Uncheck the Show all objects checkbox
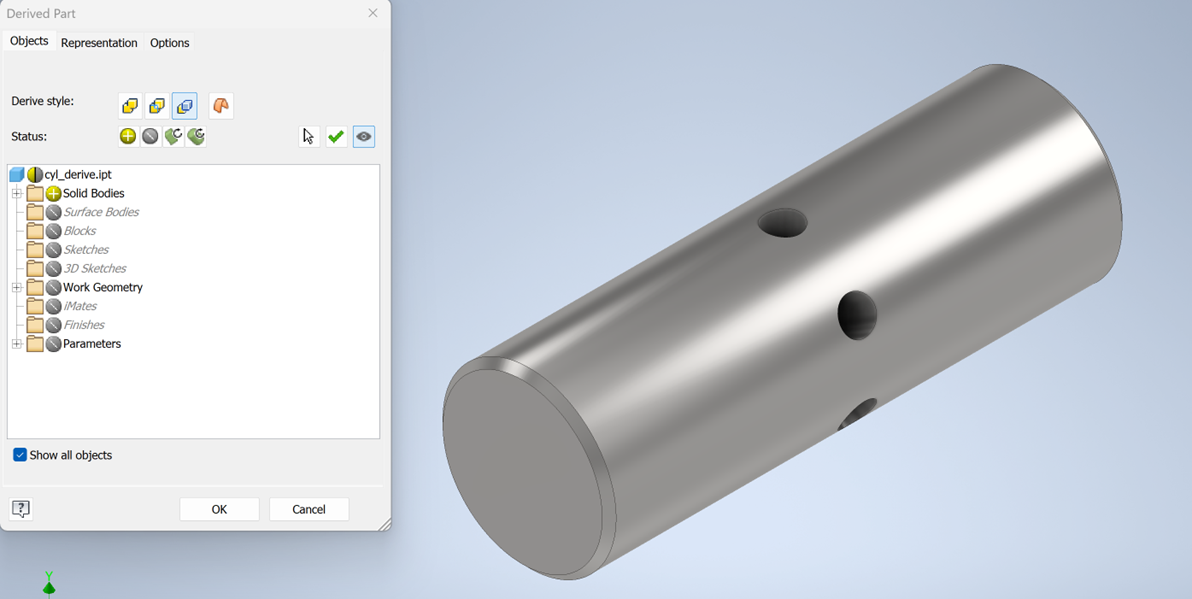1192x599 pixels. (21, 455)
